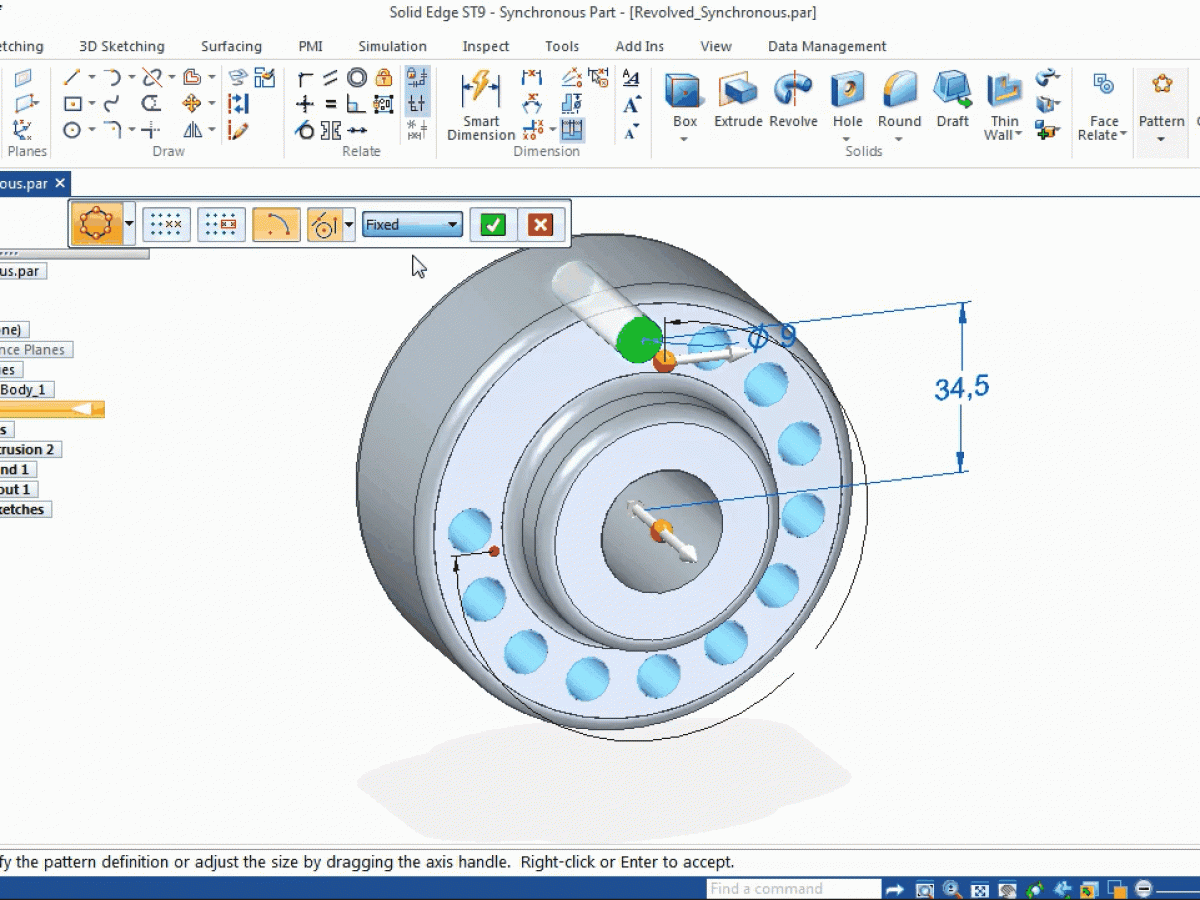This screenshot has height=900, width=1200.
Task: Select the Equal relationship icon
Action: pyautogui.click(x=331, y=104)
